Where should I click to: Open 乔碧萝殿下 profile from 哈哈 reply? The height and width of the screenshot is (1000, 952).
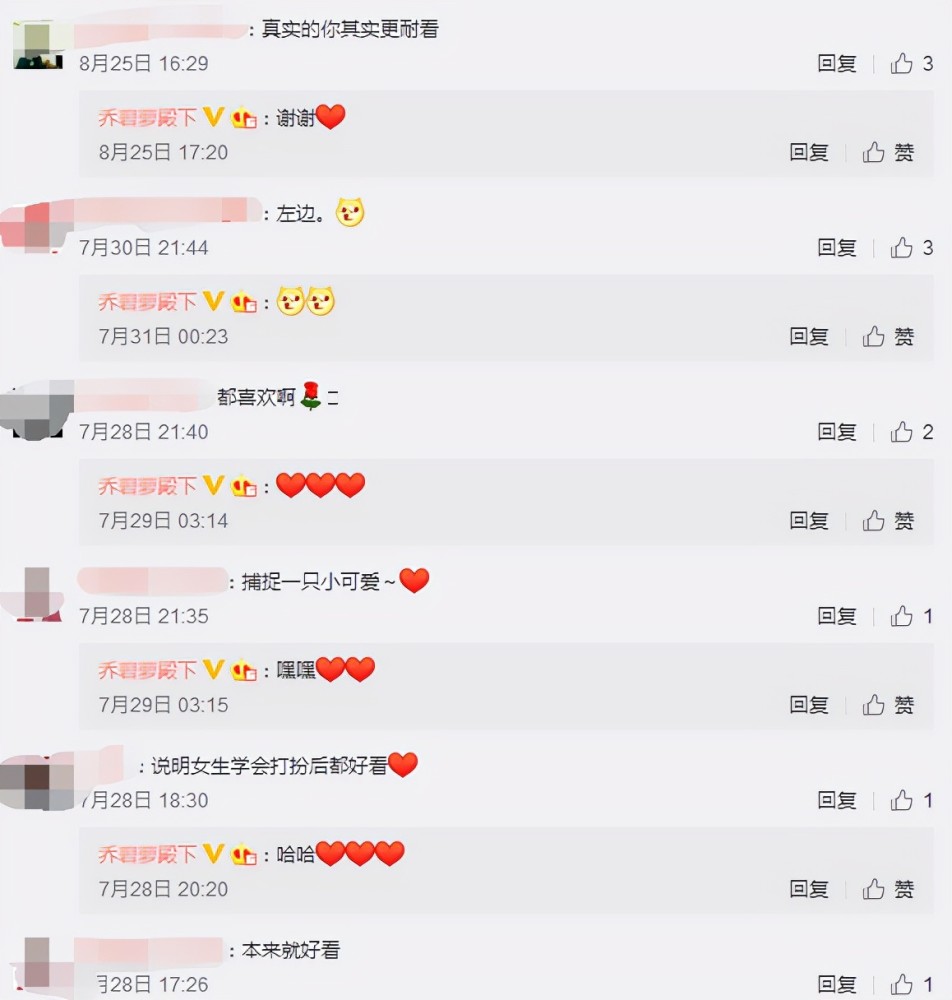[147, 855]
